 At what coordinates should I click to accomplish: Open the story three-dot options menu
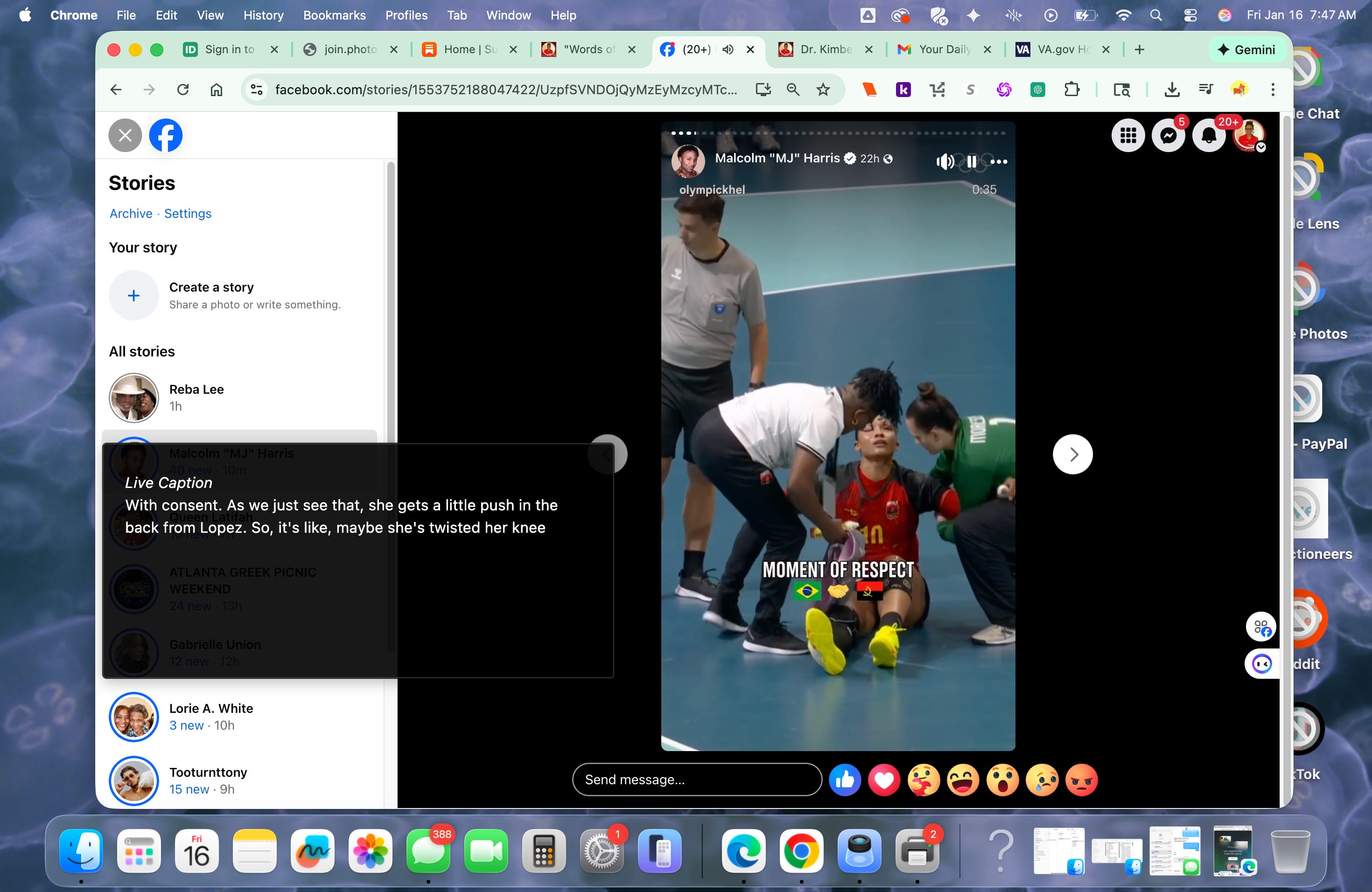click(999, 161)
